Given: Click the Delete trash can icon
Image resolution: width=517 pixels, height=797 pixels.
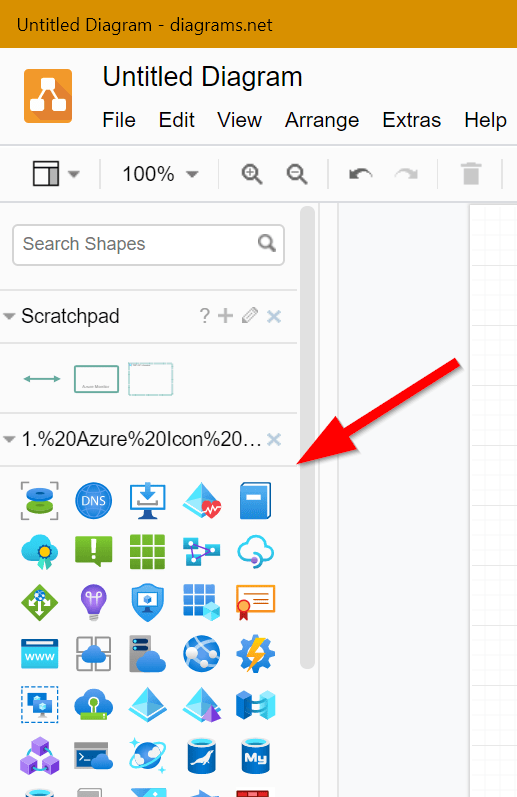Looking at the screenshot, I should pos(471,173).
